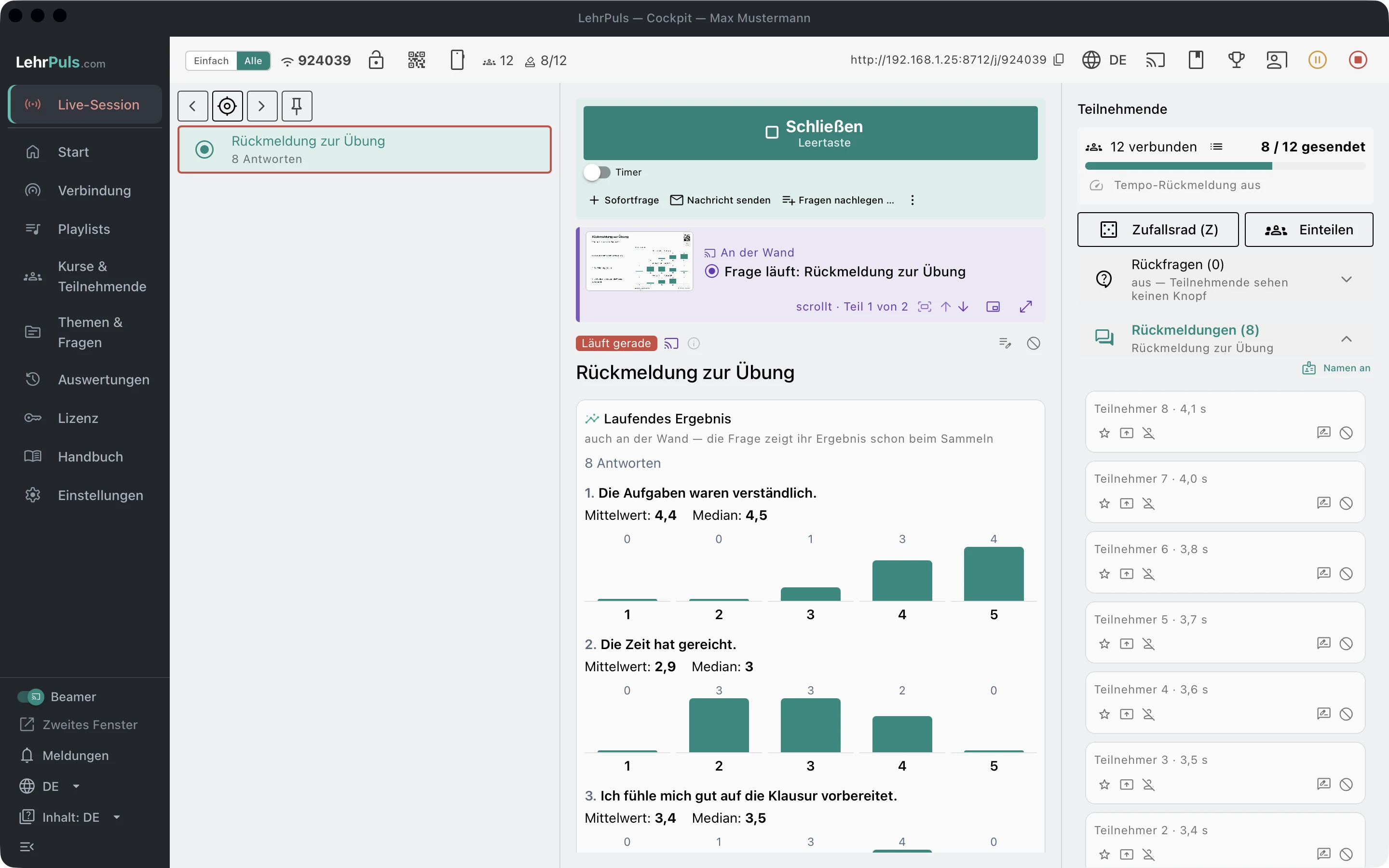Open the Inhalt: DE dropdown
Image resolution: width=1389 pixels, height=868 pixels.
70,817
